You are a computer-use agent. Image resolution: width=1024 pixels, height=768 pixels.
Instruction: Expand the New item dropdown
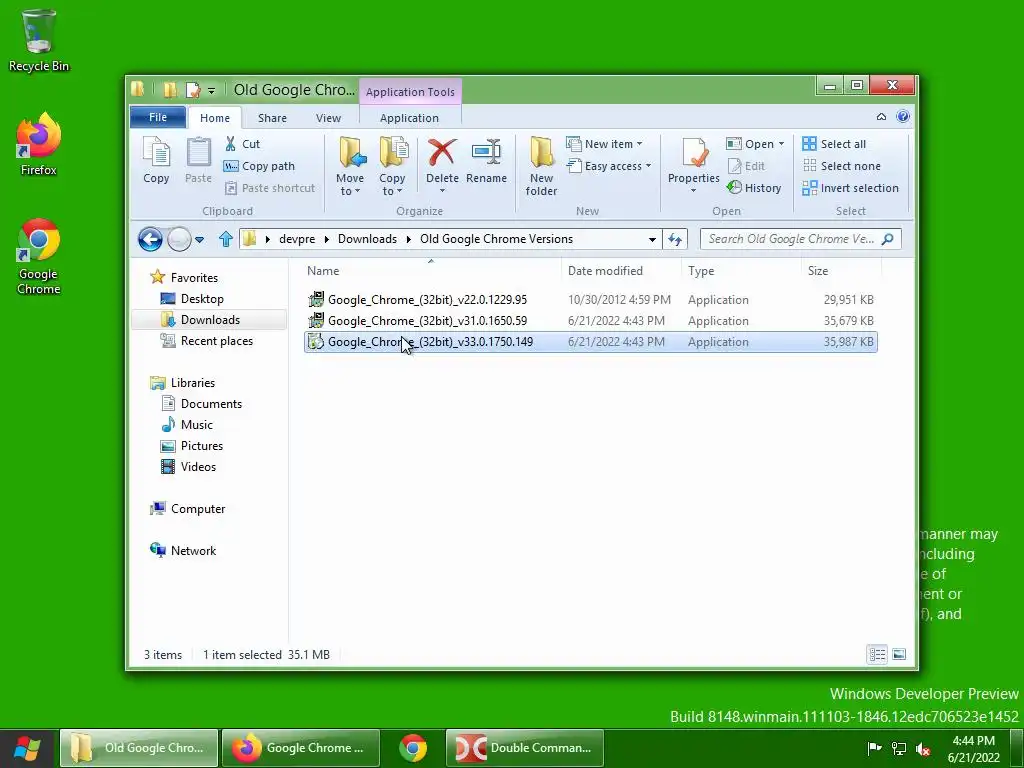(639, 144)
